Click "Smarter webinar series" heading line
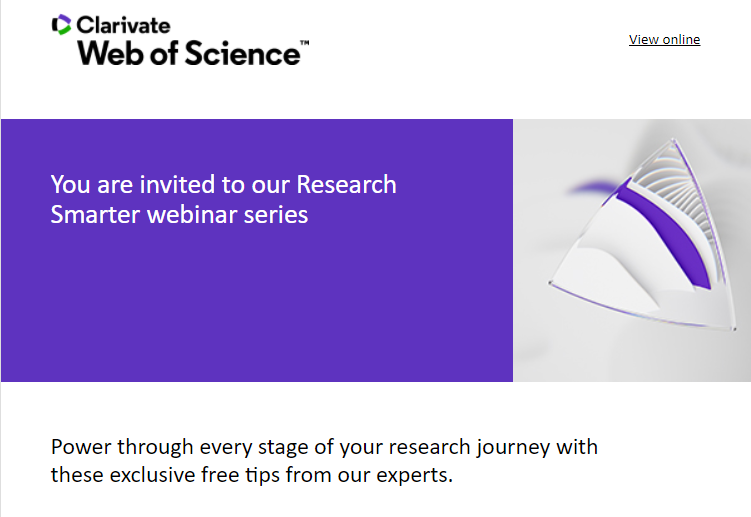The height and width of the screenshot is (517, 751). [179, 214]
